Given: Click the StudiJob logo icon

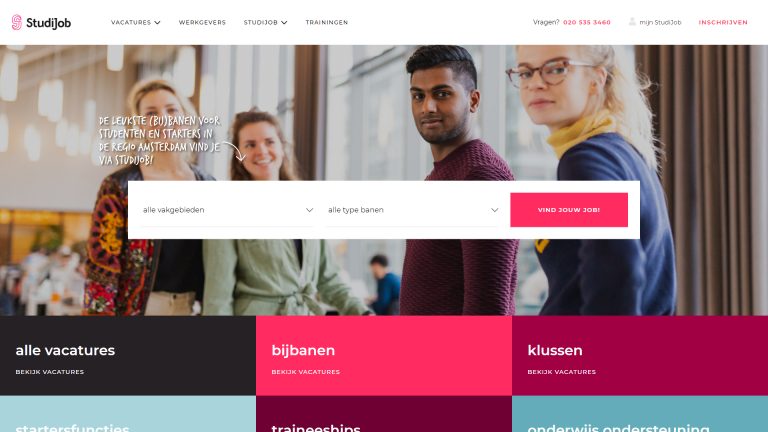Looking at the screenshot, I should 17,22.
